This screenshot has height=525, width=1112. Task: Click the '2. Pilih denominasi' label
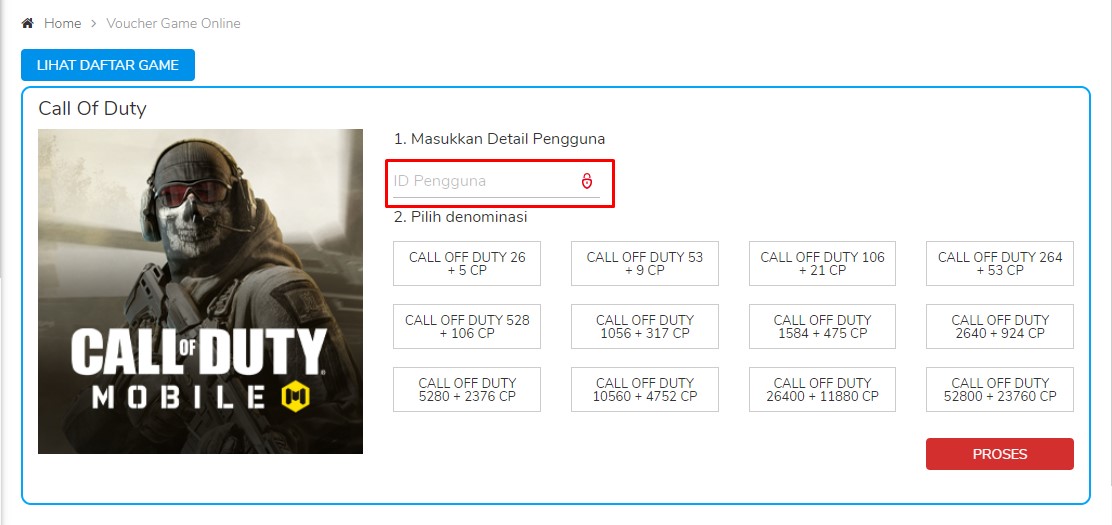click(x=460, y=217)
